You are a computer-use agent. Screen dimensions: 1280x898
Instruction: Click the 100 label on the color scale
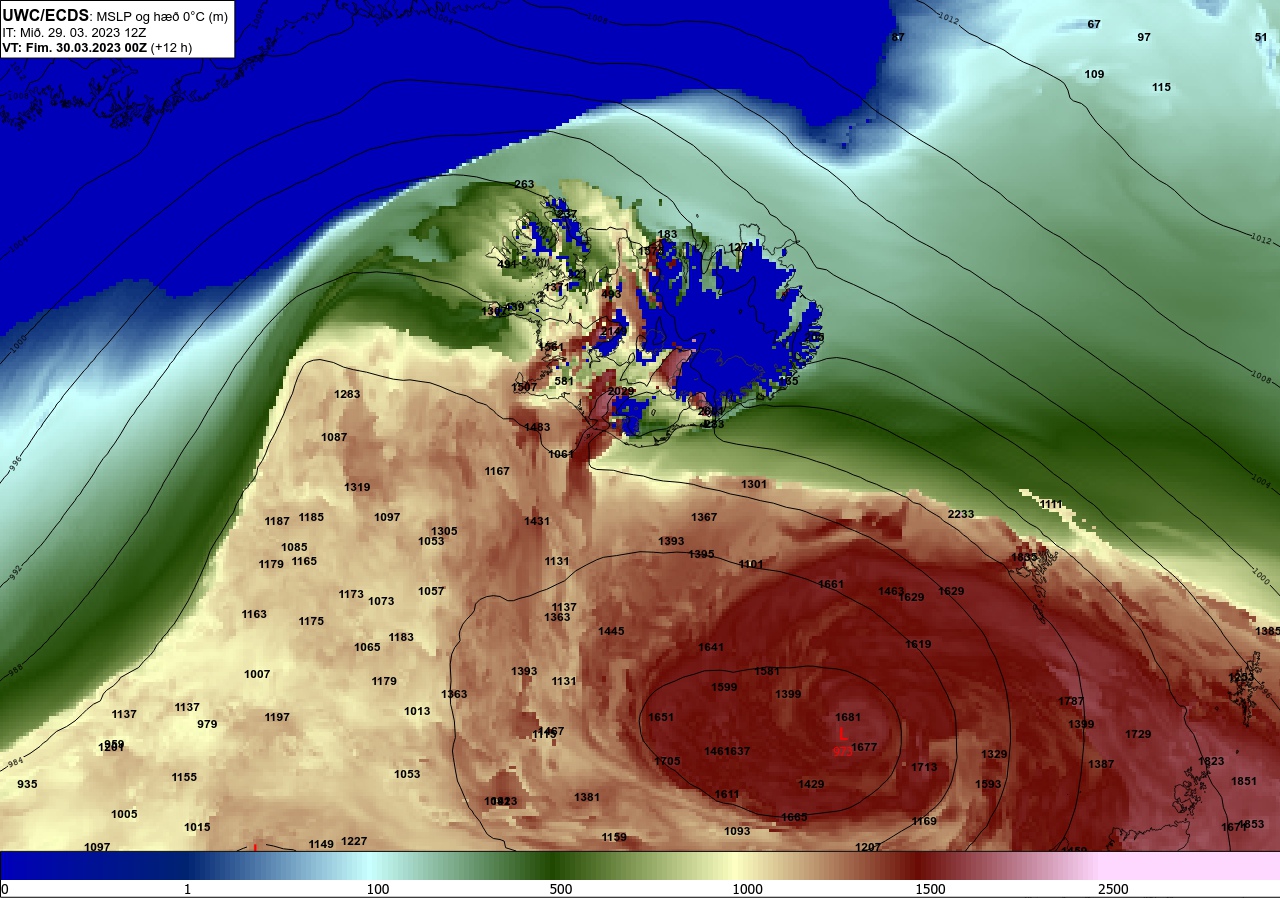377,889
